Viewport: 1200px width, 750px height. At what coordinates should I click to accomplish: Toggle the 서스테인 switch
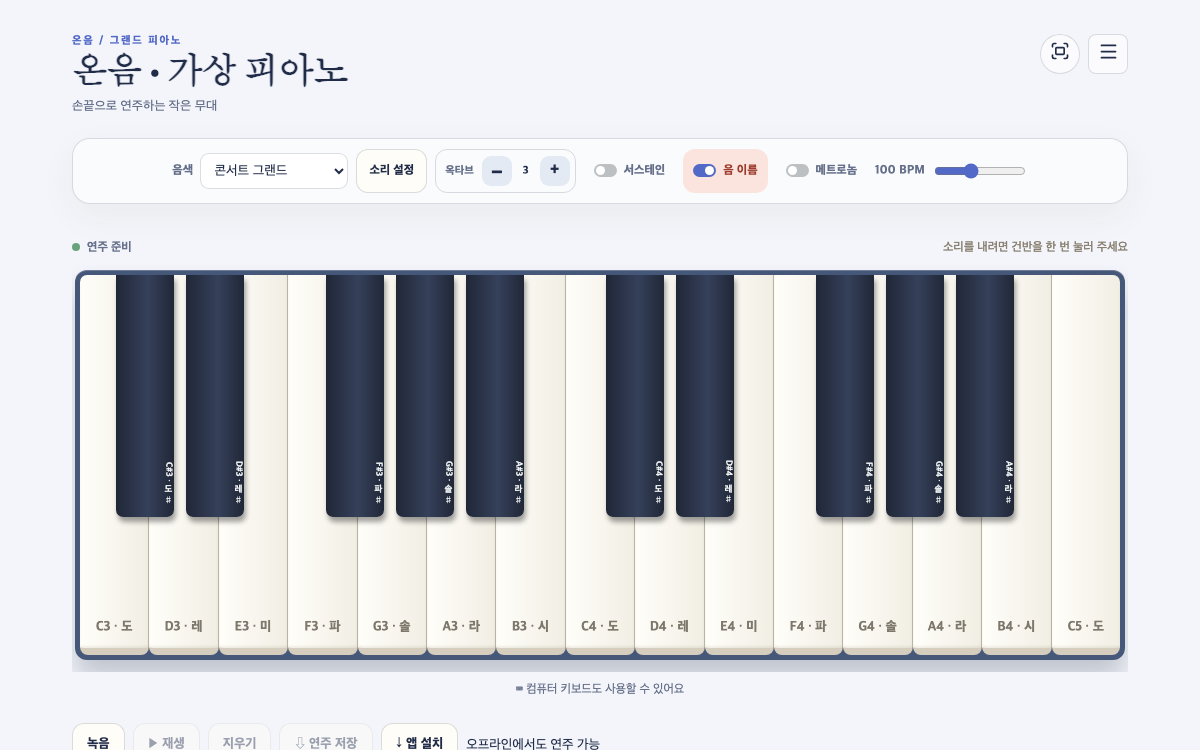tap(605, 170)
